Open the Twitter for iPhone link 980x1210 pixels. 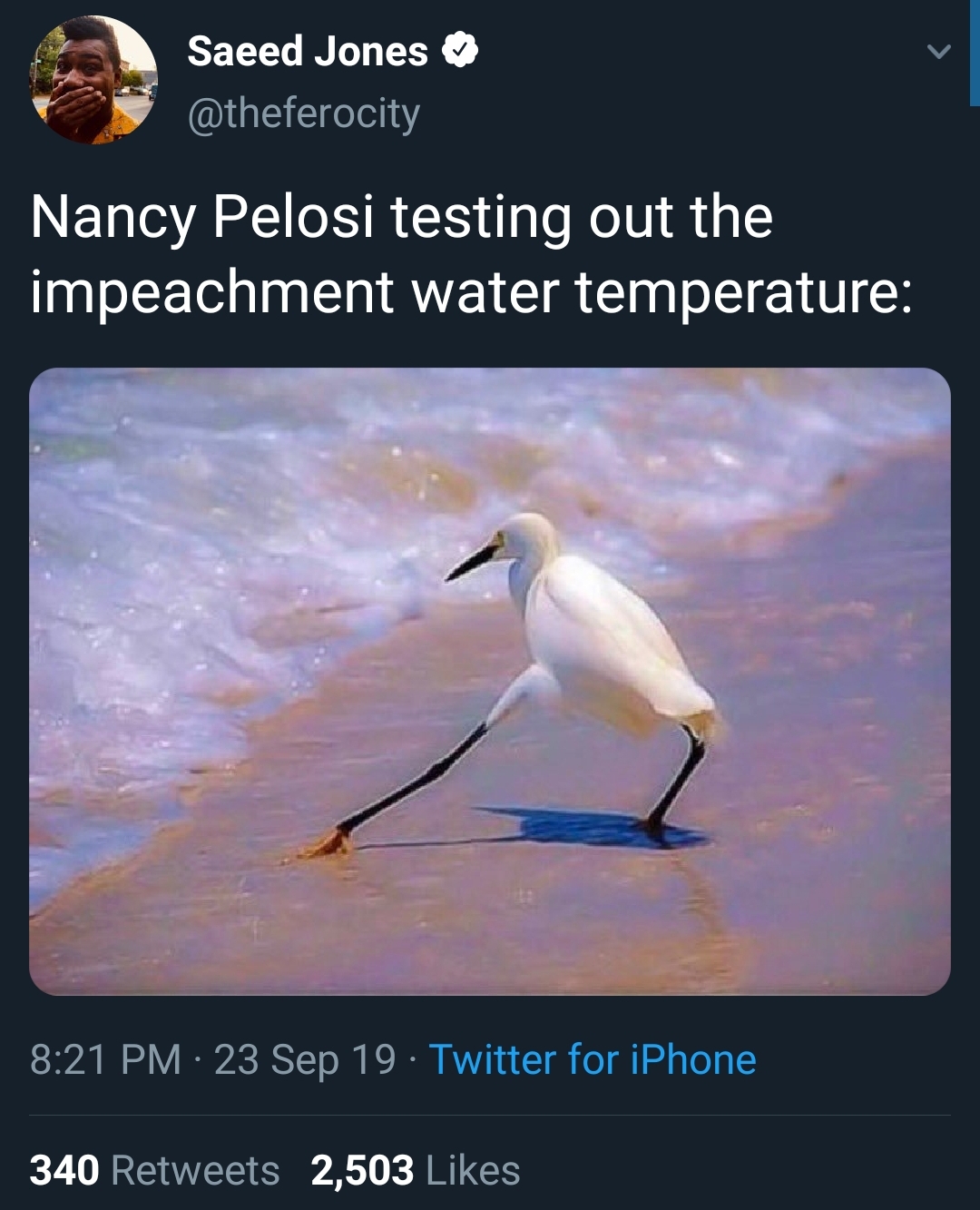point(593,1059)
